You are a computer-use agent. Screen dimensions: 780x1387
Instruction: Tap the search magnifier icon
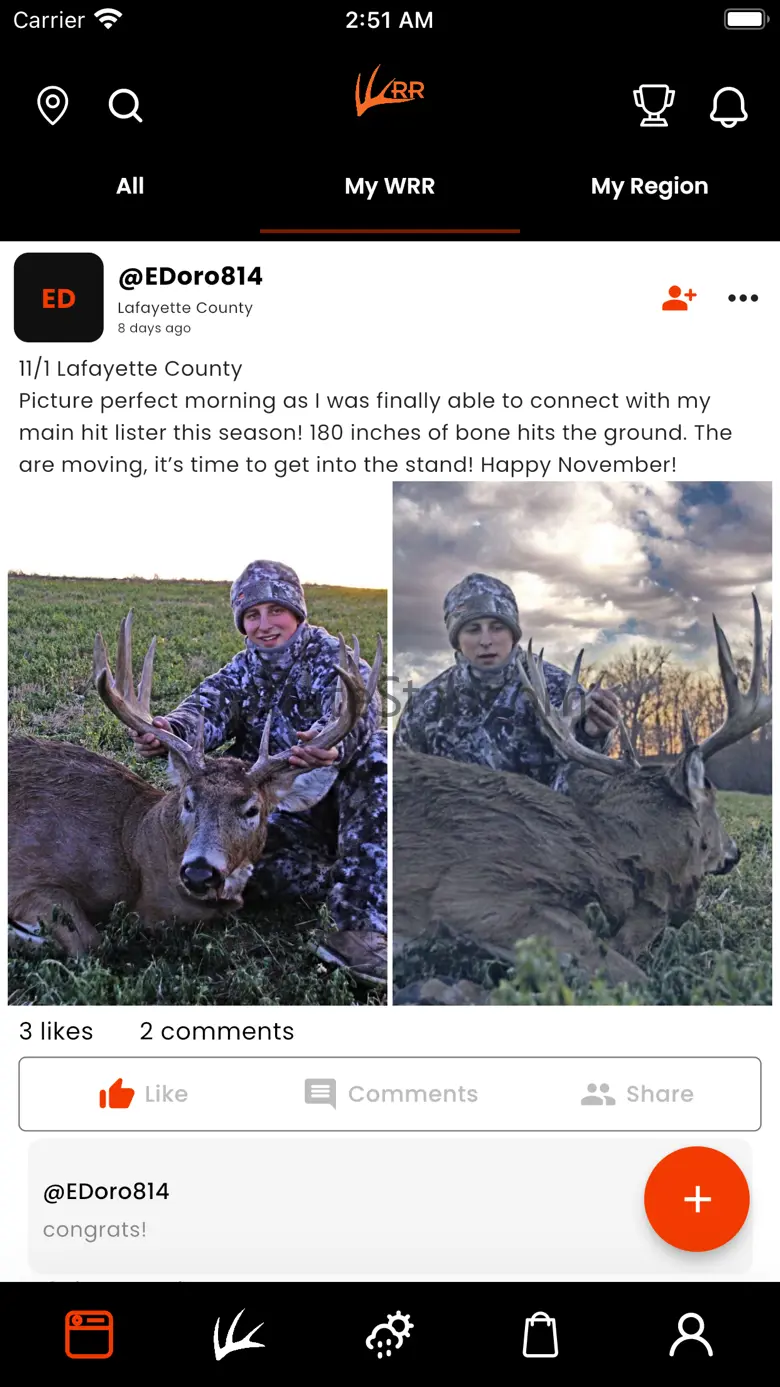[x=126, y=105]
